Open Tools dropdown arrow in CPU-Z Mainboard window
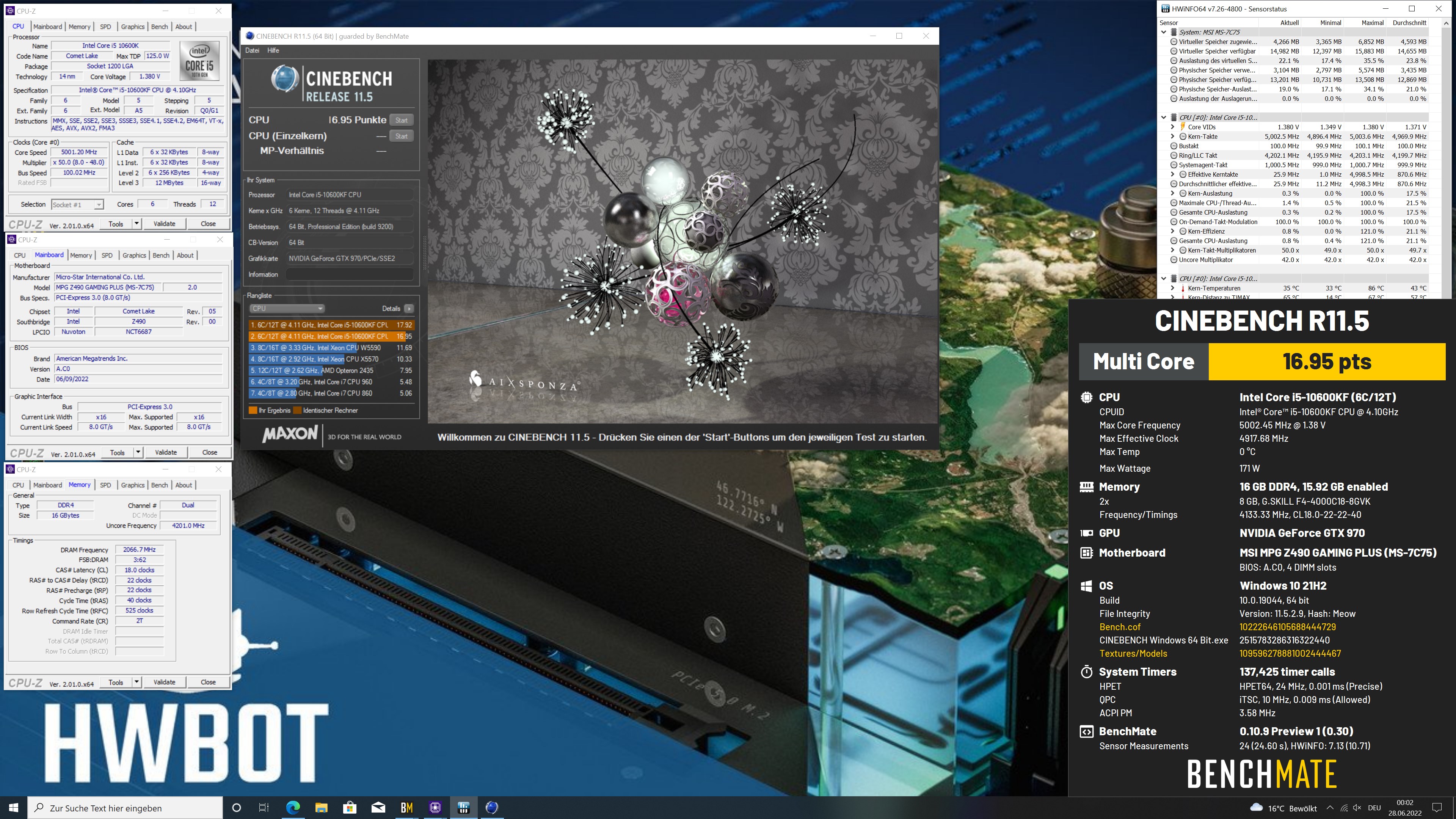The width and height of the screenshot is (1456, 819). (138, 452)
